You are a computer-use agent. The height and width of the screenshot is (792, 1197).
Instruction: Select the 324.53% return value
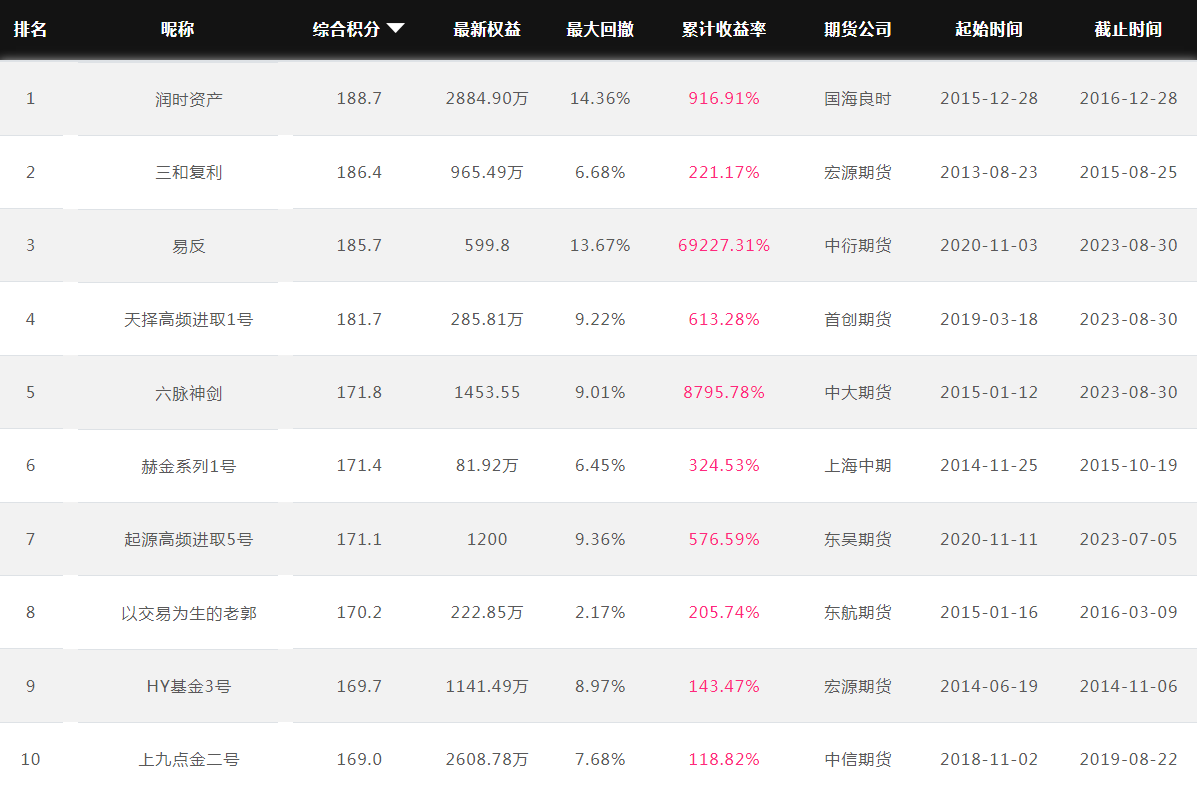724,465
